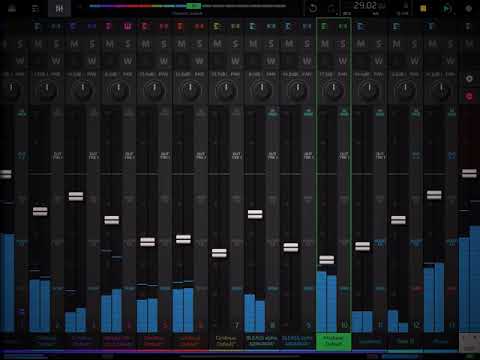This screenshot has height=360, width=480.
Task: Select track 7 name label at bottom
Action: (226, 341)
